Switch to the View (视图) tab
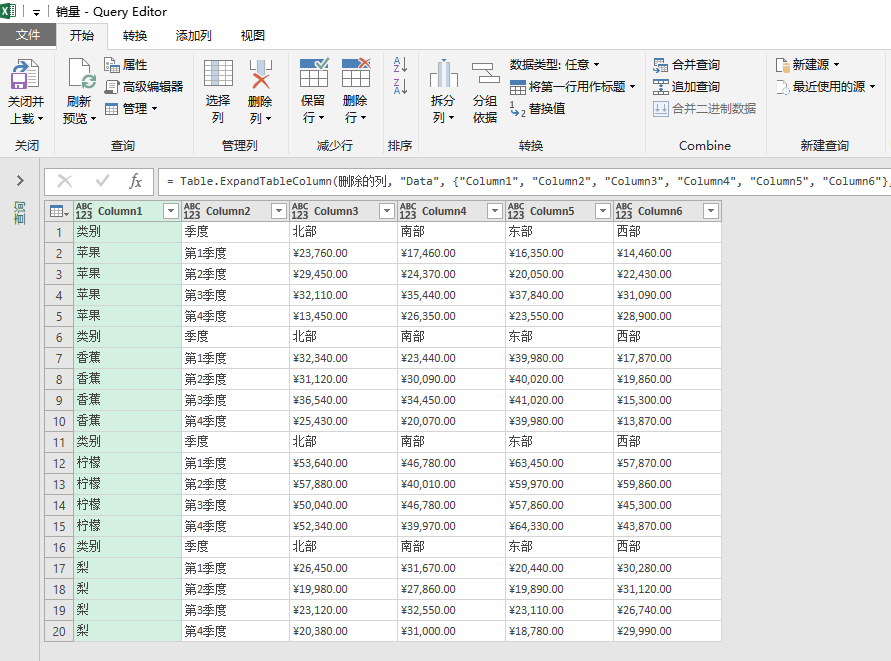The width and height of the screenshot is (891, 661). (x=253, y=35)
